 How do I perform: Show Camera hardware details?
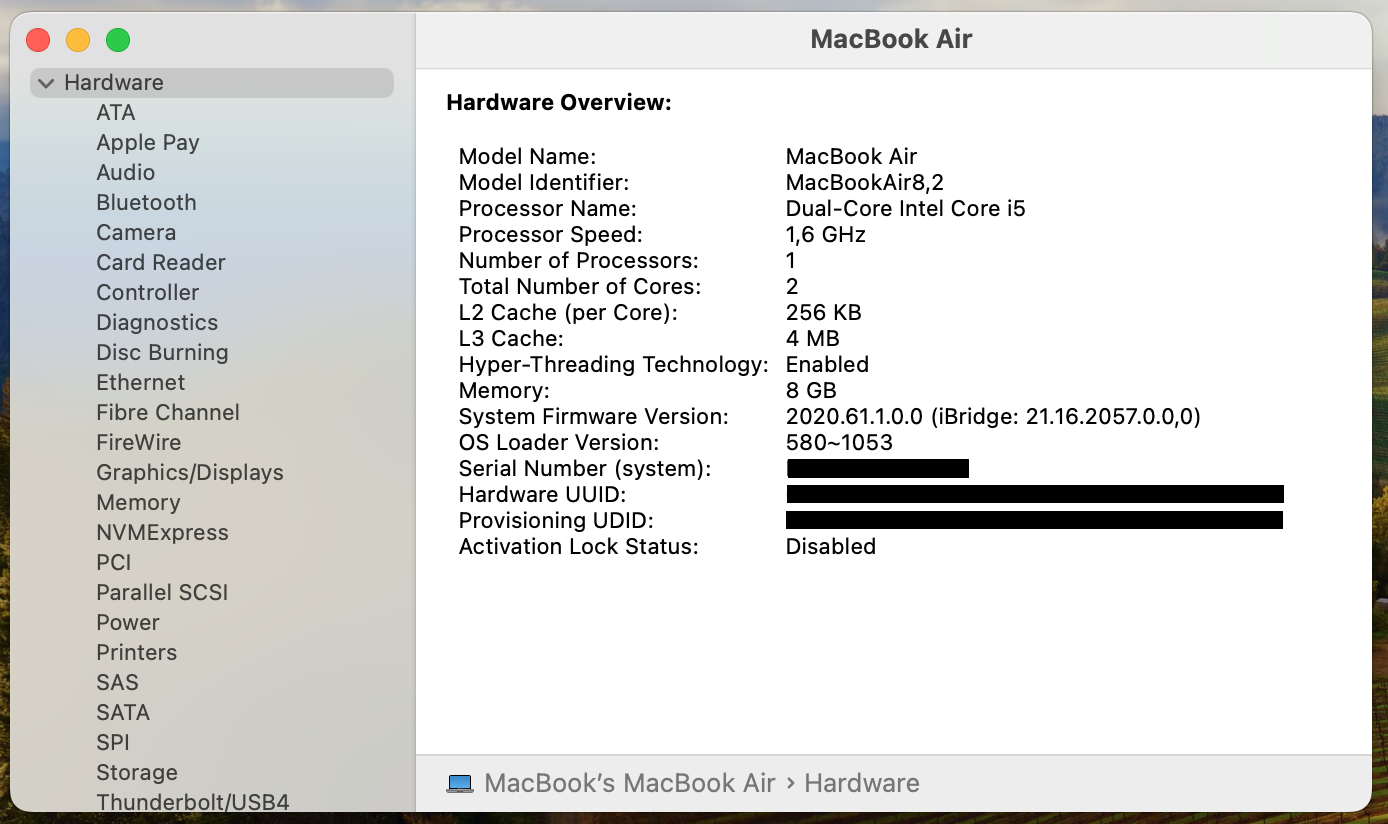(x=136, y=233)
